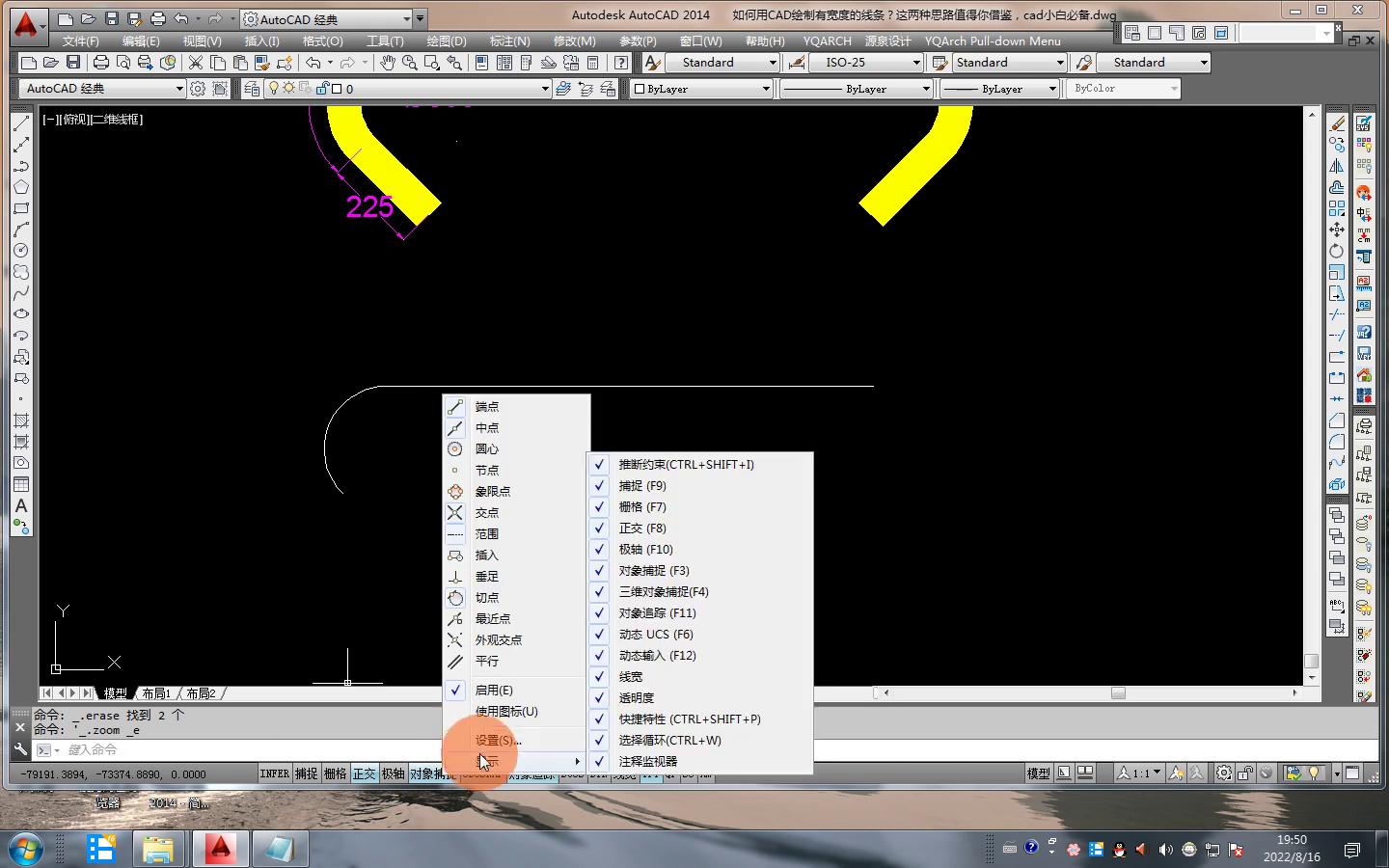Expand the AutoCAD 经典 workspace dropdown

179,89
